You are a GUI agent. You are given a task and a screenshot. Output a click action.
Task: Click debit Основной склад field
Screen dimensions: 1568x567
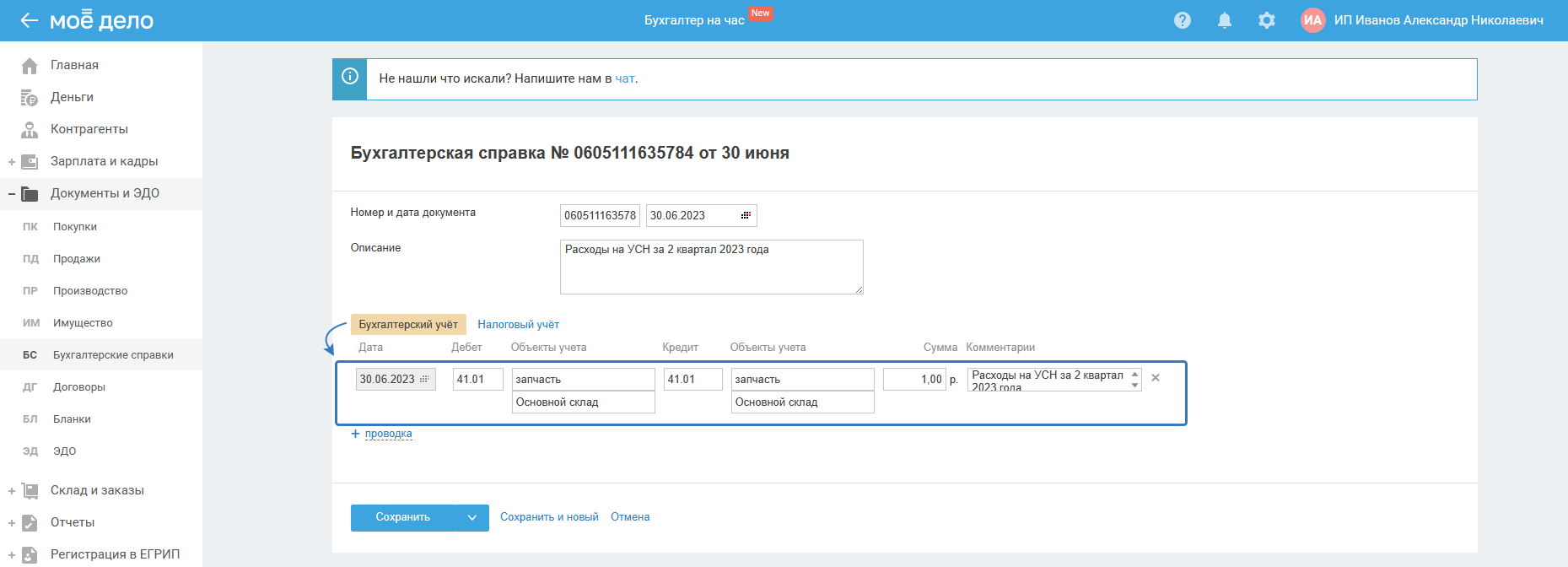tap(583, 402)
